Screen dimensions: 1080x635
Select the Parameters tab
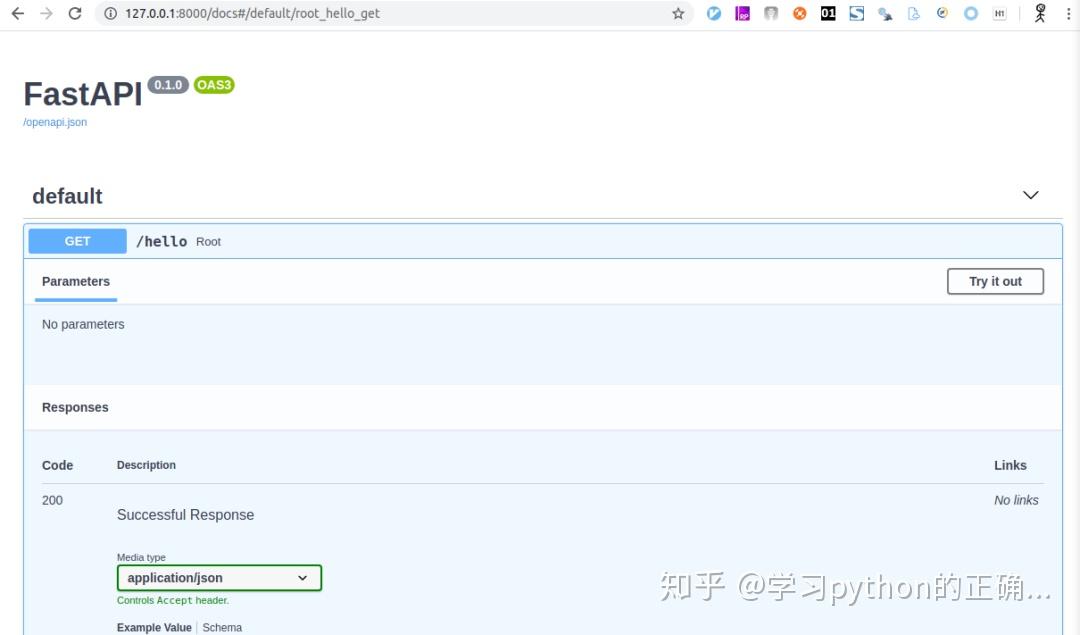click(76, 281)
